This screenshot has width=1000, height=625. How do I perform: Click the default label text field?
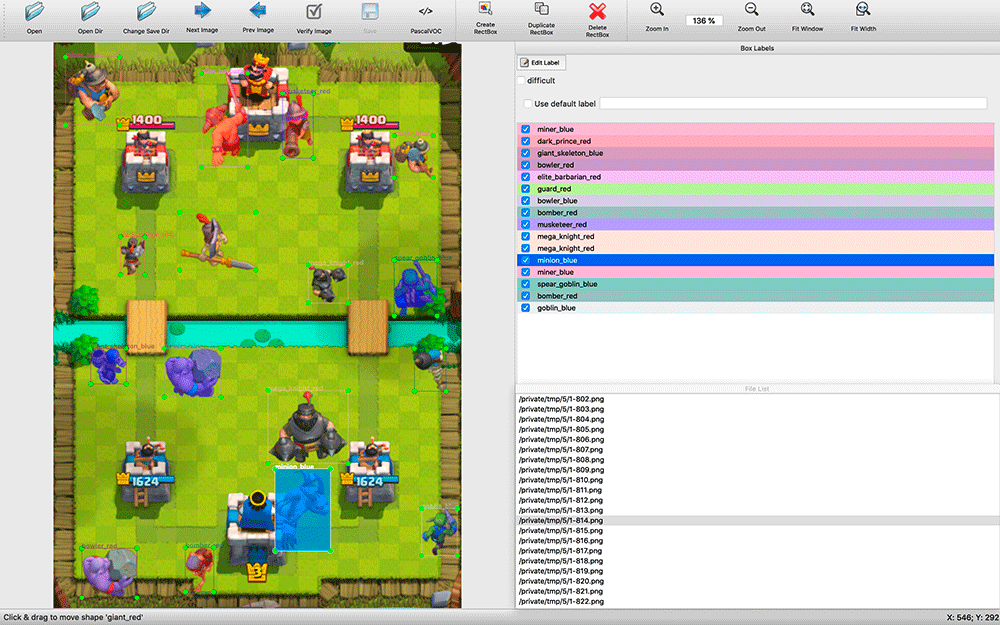click(793, 103)
